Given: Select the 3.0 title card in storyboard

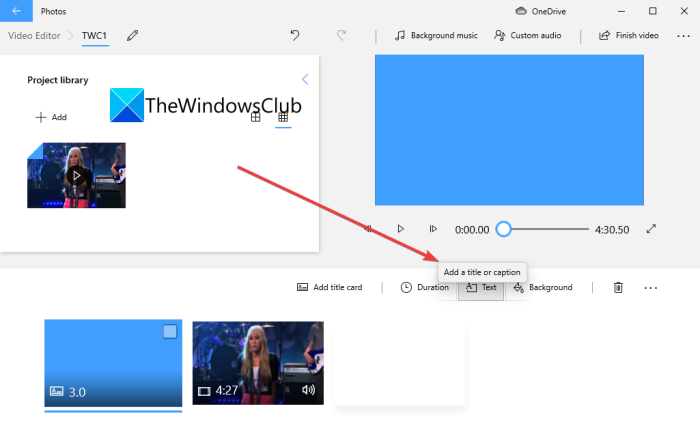Looking at the screenshot, I should 113,363.
